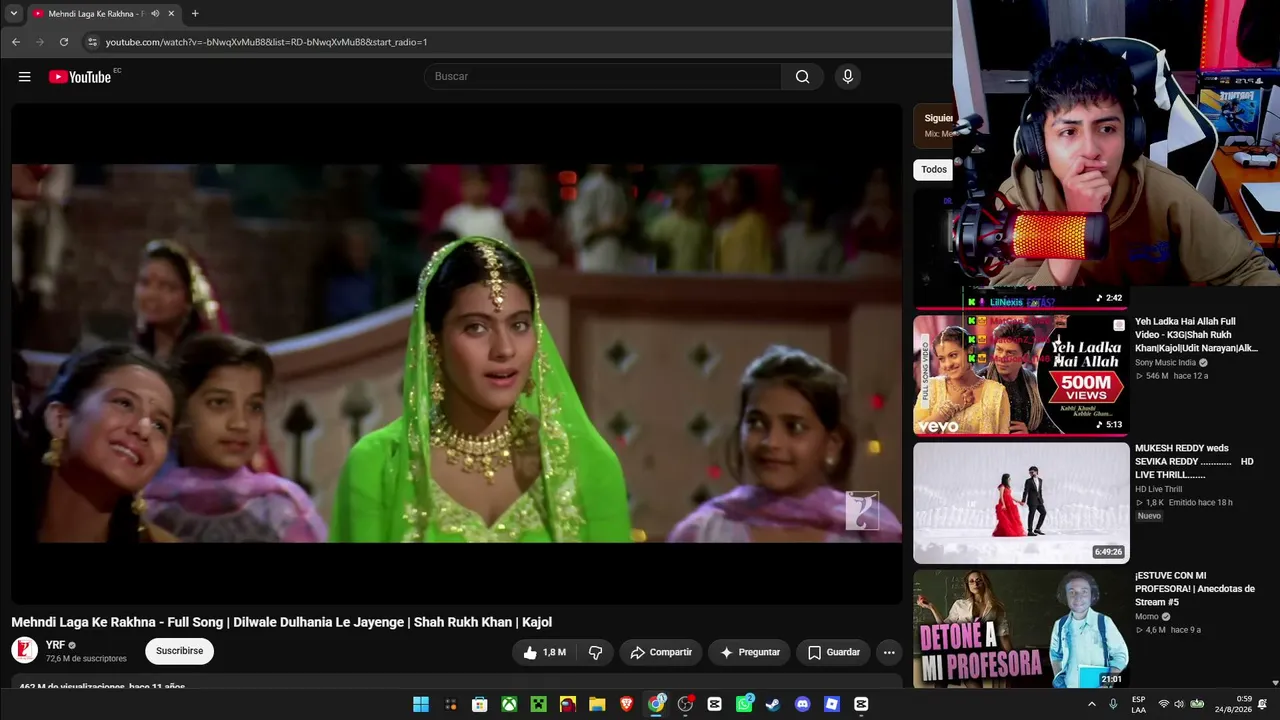The height and width of the screenshot is (720, 1280).
Task: Go to YouTube home via logo
Action: click(80, 77)
